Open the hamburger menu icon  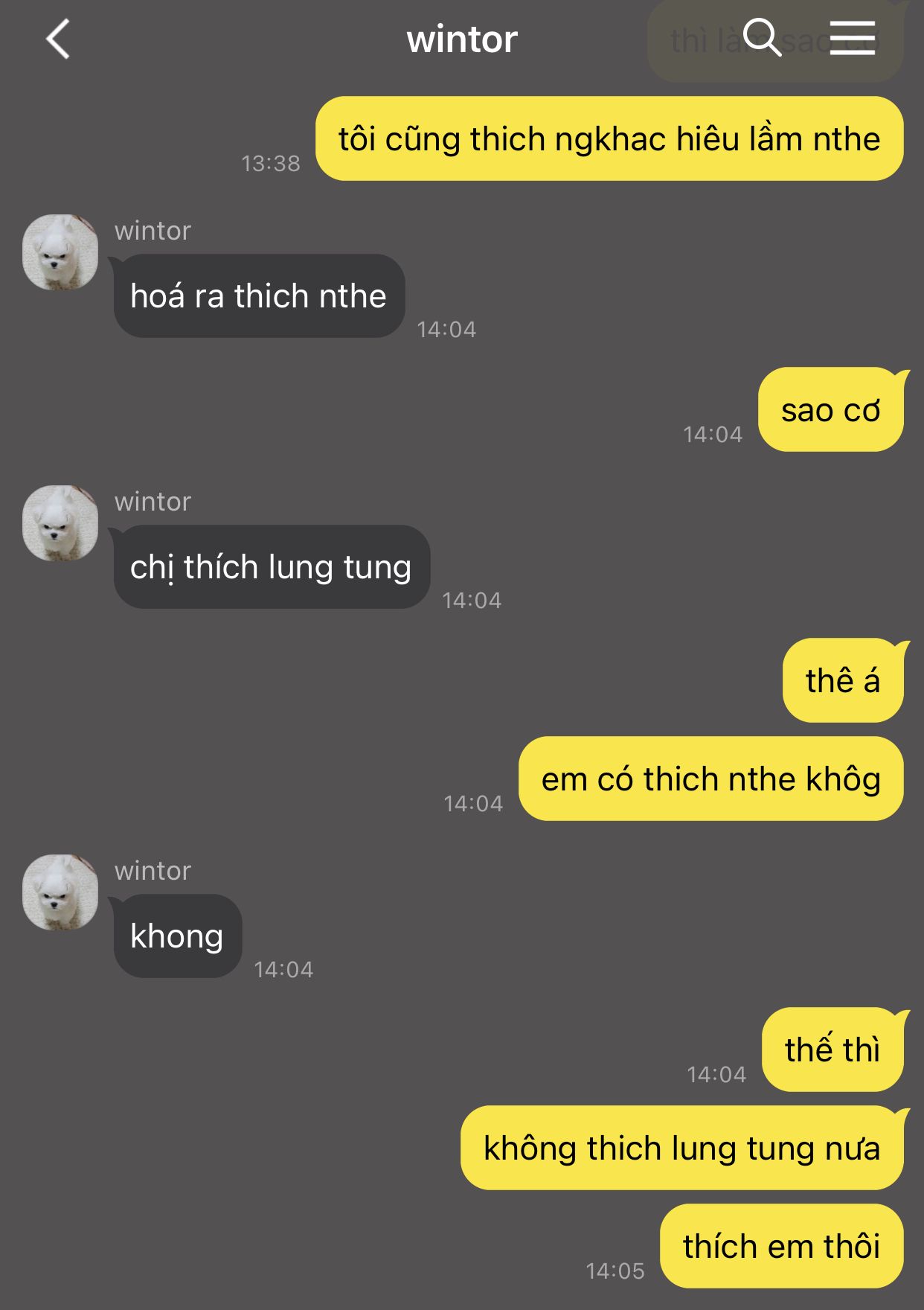pos(853,38)
